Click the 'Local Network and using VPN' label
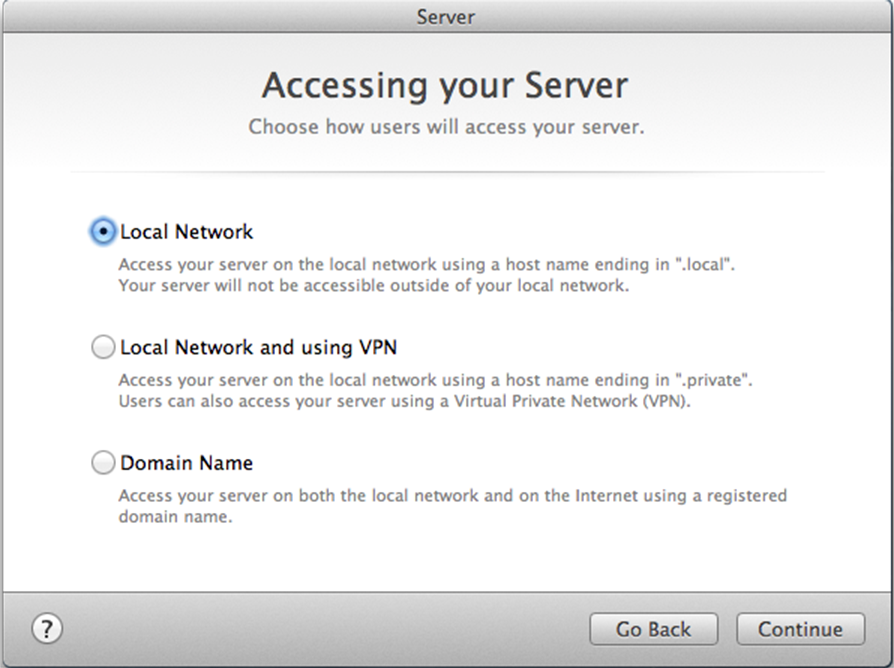Viewport: 894px width, 668px height. click(x=258, y=347)
